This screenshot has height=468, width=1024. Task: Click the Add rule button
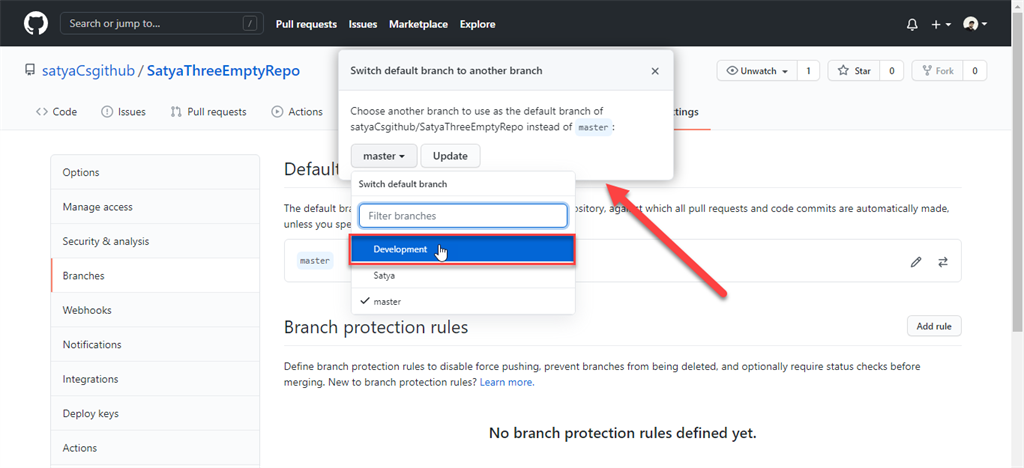(x=934, y=326)
